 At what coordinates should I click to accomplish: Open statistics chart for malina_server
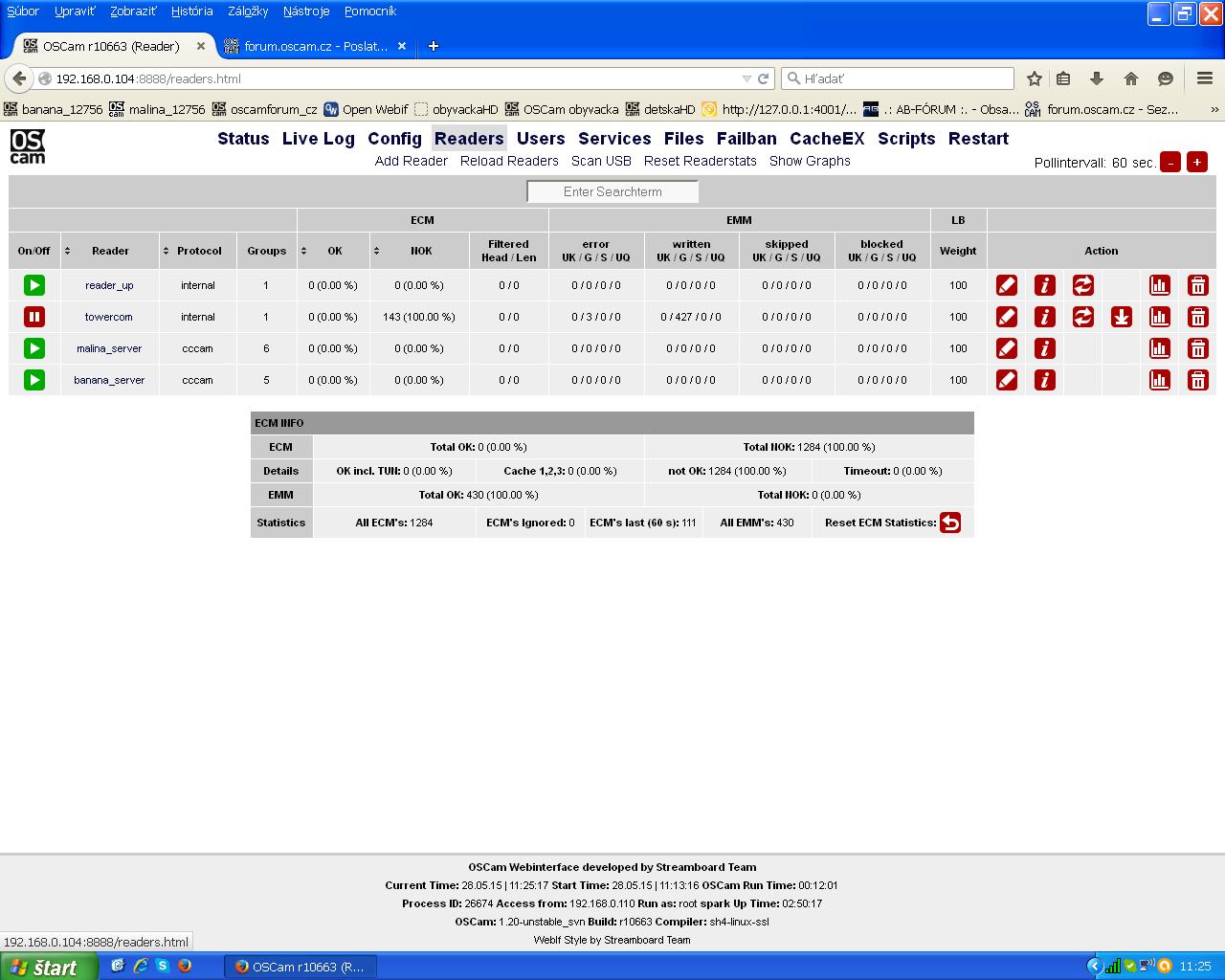pyautogui.click(x=1160, y=348)
